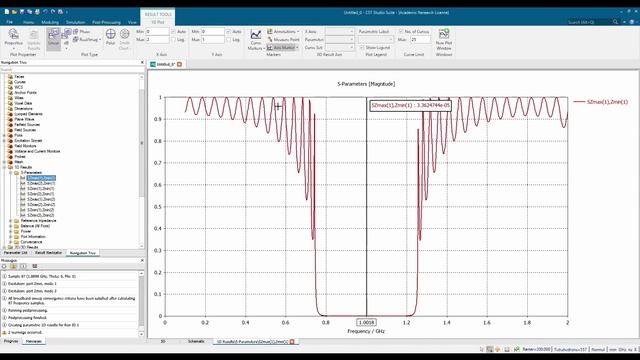Toggle Y Axis Log checkbox
640x360 pixels.
[229, 40]
